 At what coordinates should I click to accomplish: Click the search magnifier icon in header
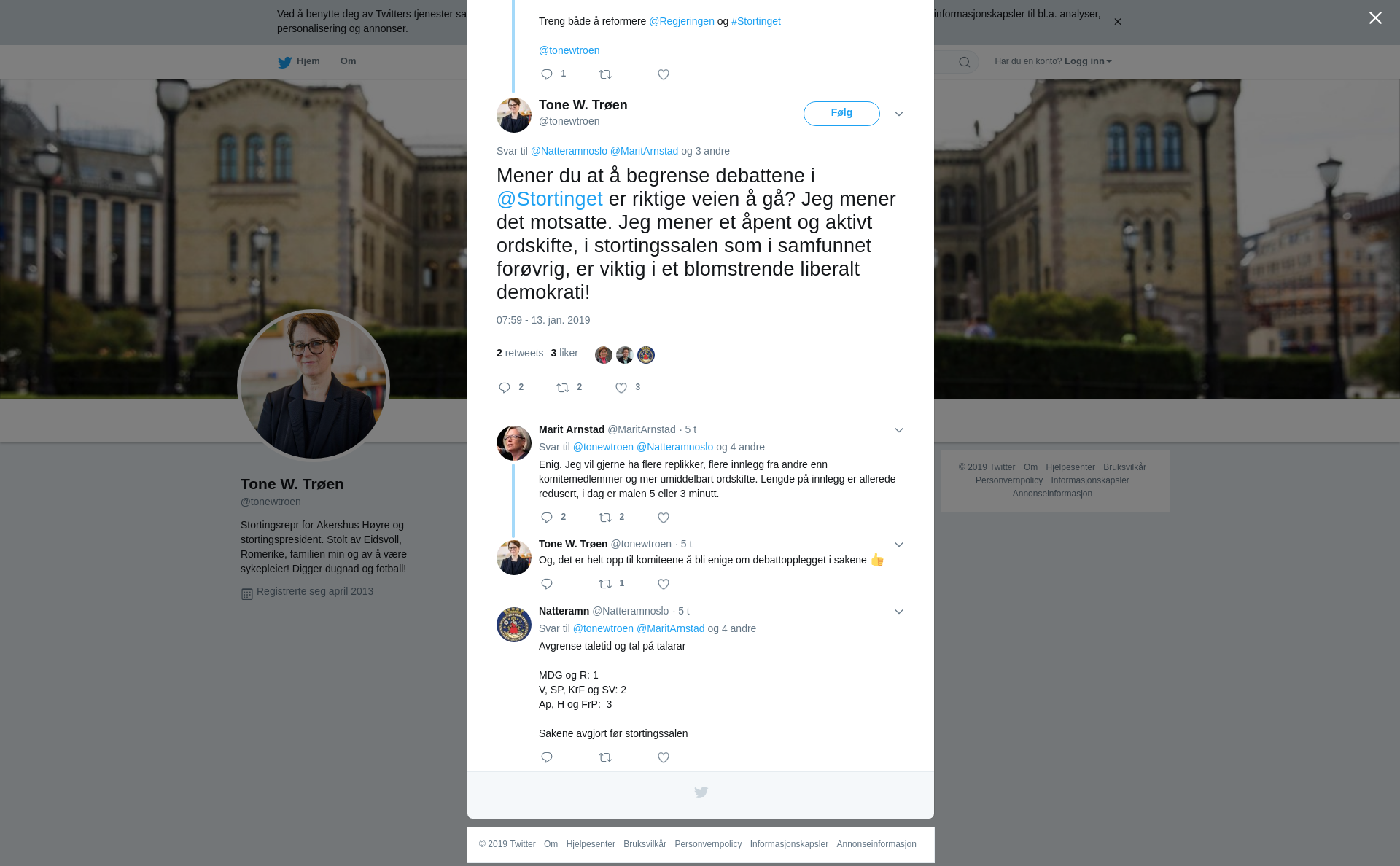pyautogui.click(x=965, y=62)
